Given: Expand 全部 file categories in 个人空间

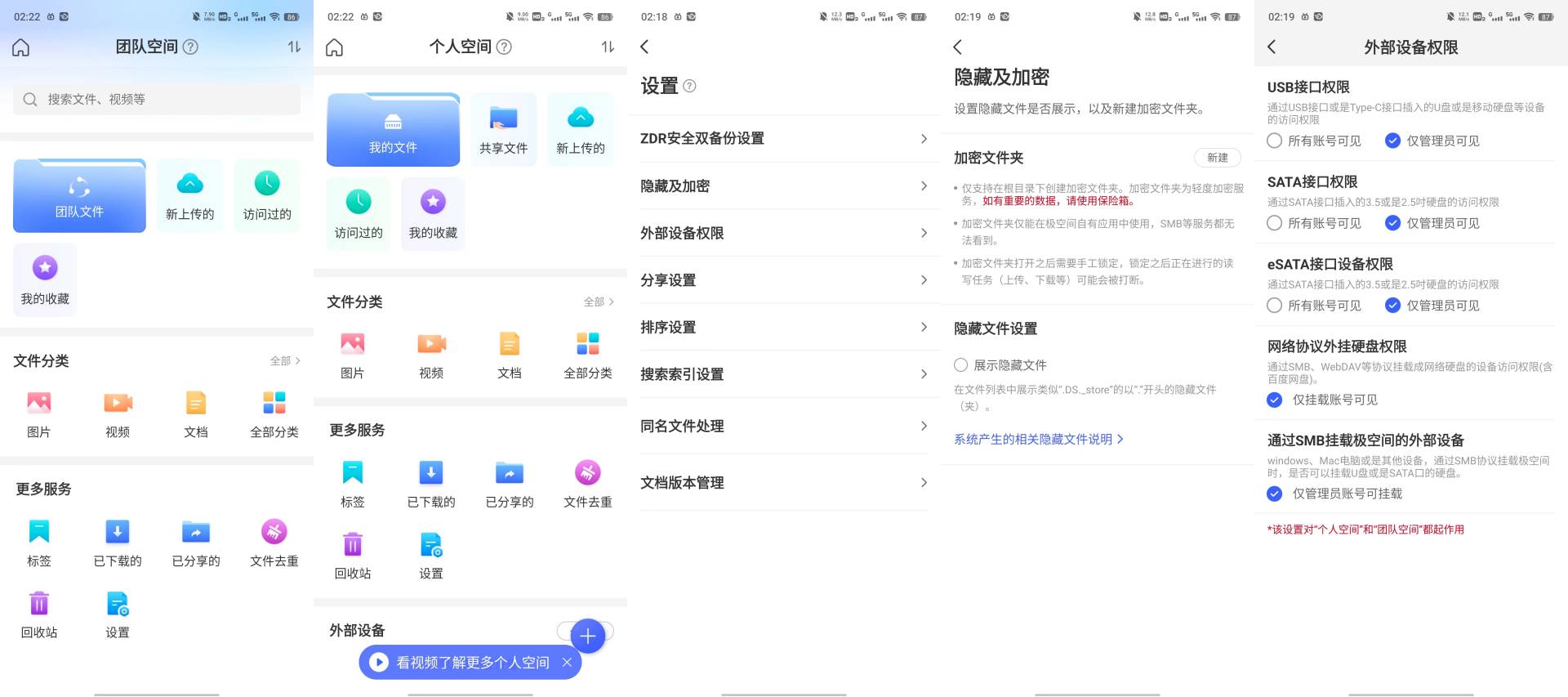Looking at the screenshot, I should click(x=599, y=302).
